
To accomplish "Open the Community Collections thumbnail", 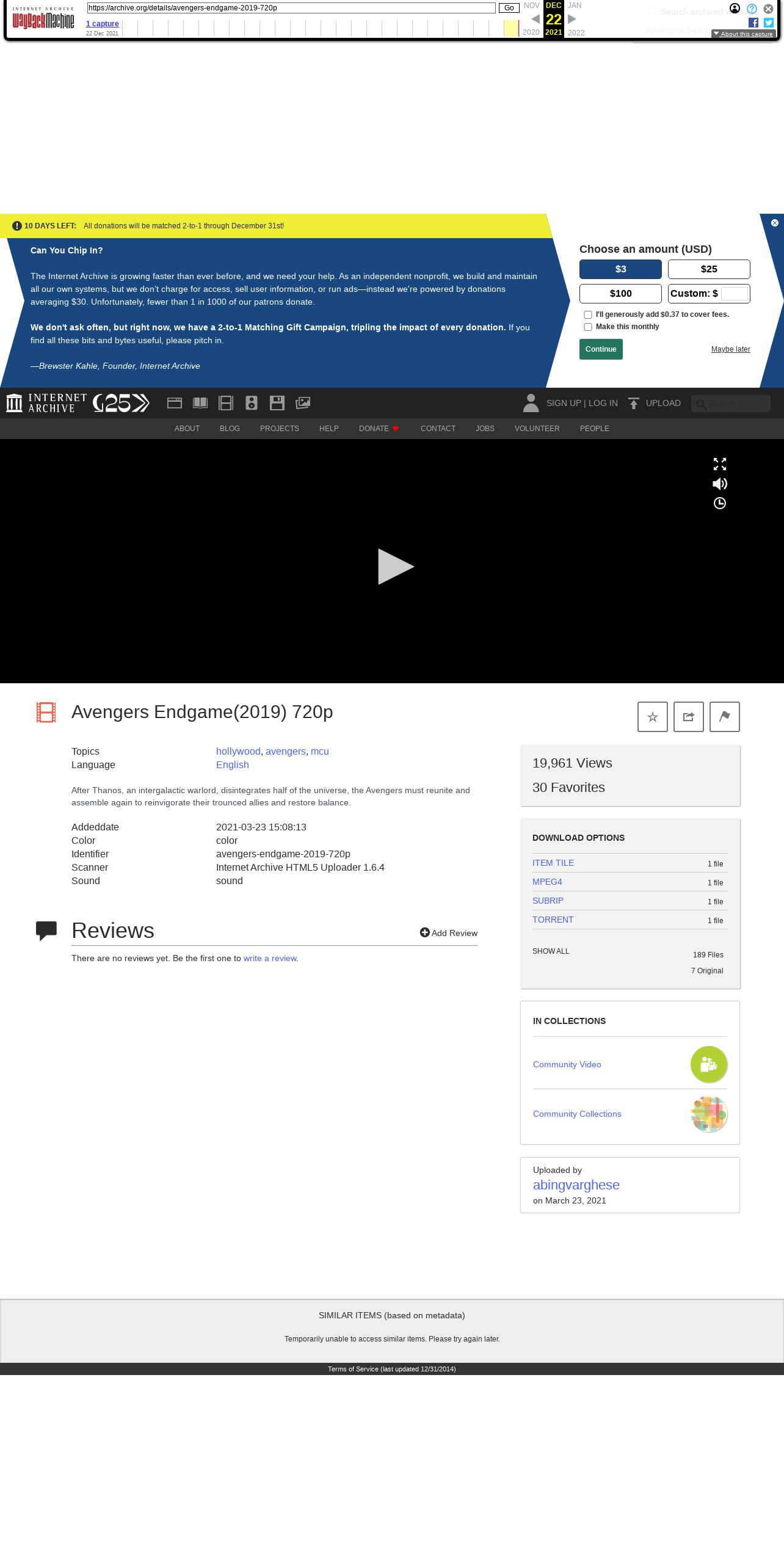I will pos(709,1114).
